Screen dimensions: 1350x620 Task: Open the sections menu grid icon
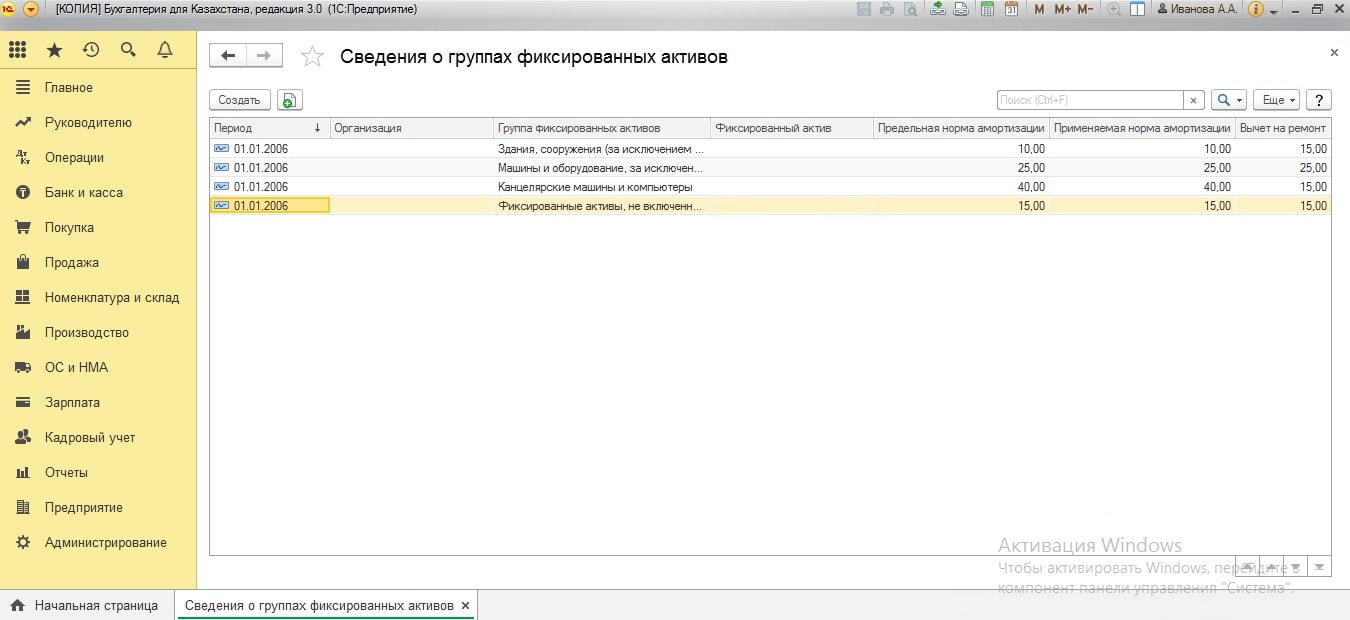click(17, 50)
